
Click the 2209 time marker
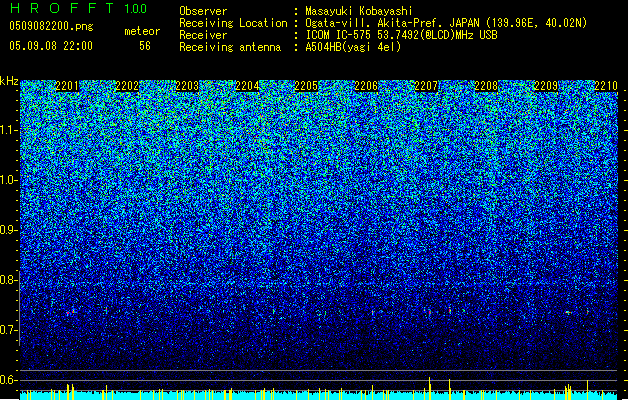click(546, 86)
